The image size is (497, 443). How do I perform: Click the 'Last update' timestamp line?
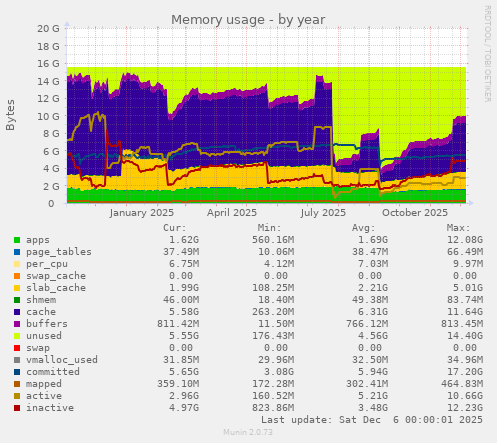(x=372, y=420)
